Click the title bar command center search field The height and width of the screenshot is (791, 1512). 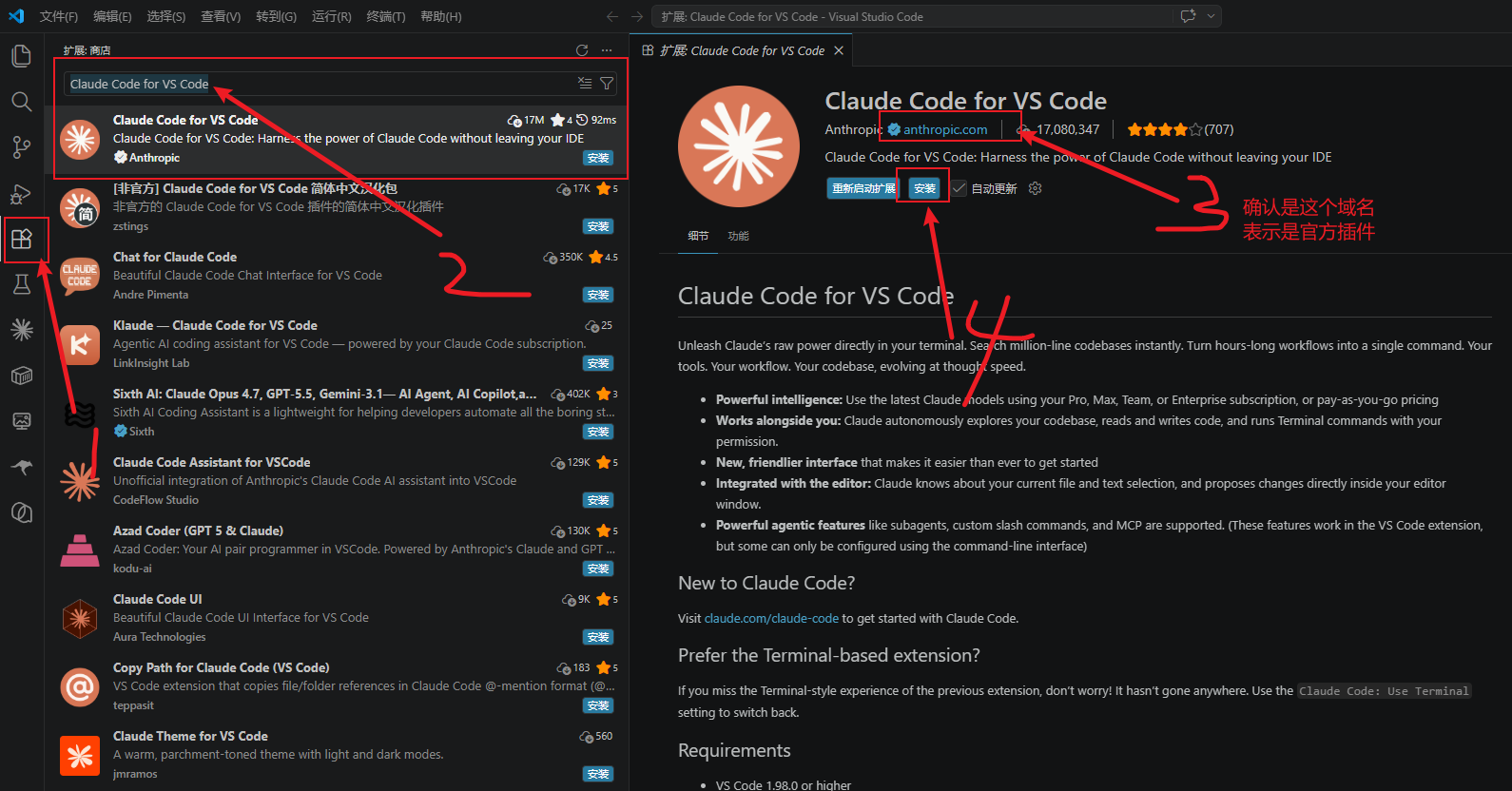coord(912,16)
